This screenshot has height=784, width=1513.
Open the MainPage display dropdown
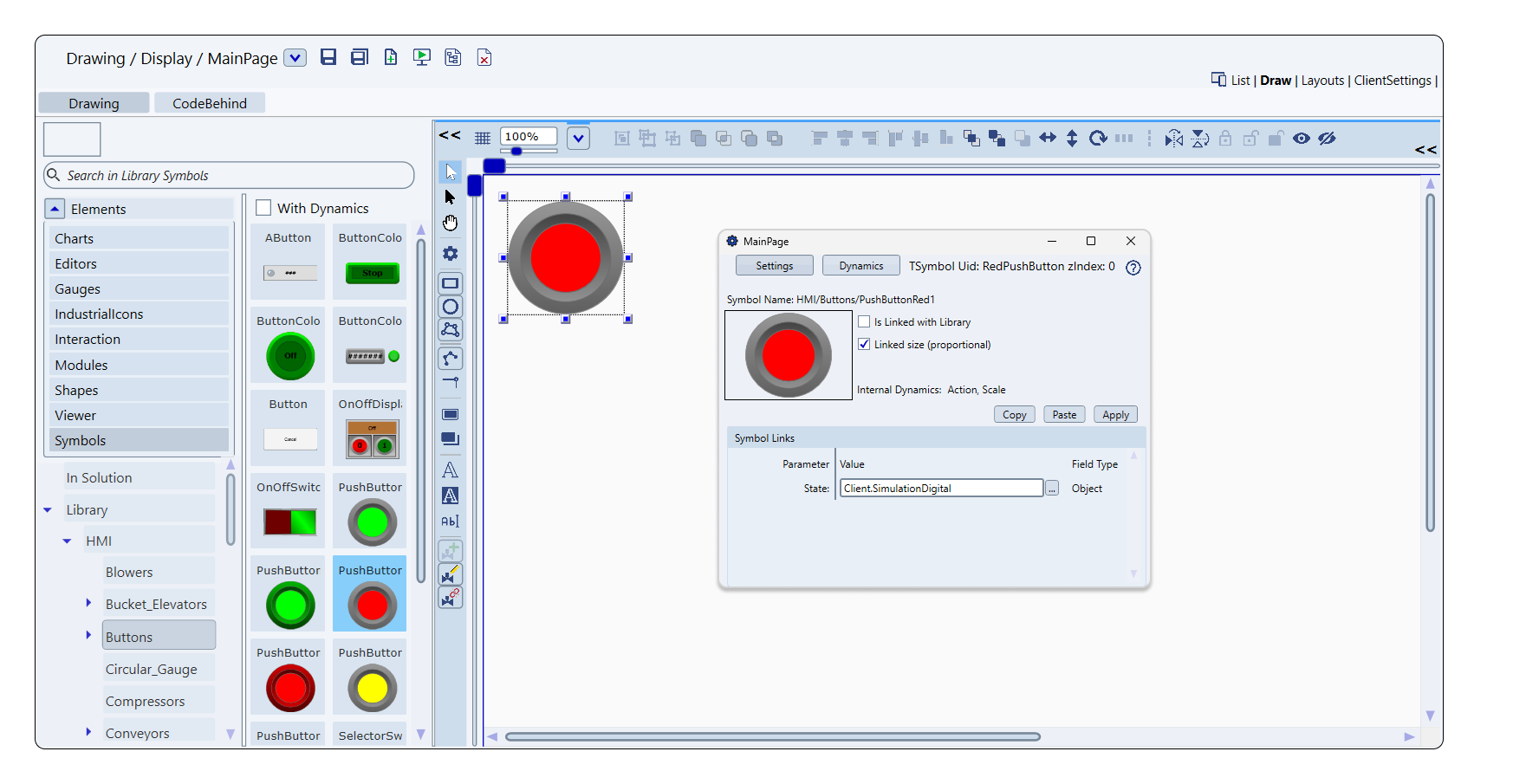point(295,58)
